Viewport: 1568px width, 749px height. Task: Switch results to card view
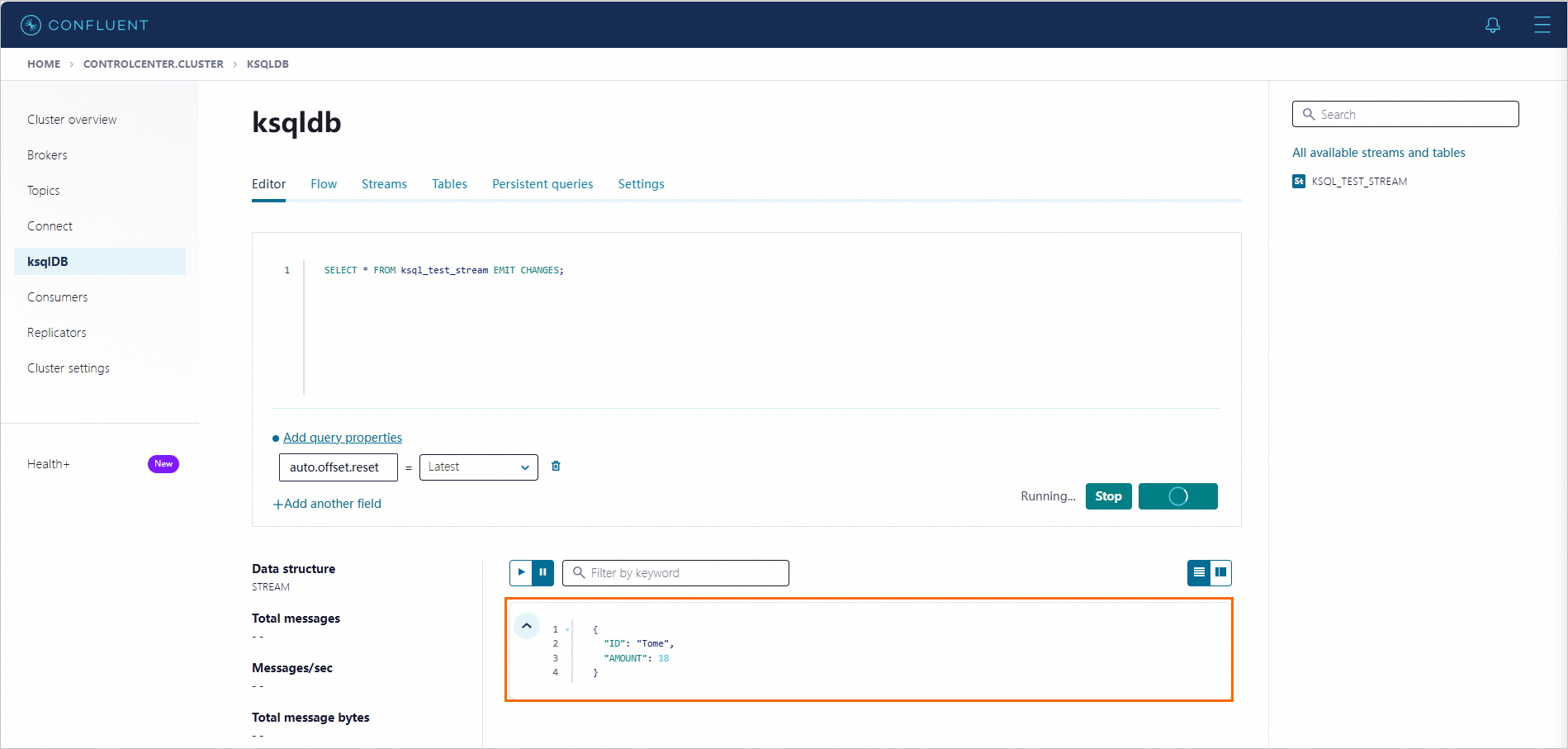pyautogui.click(x=1220, y=572)
